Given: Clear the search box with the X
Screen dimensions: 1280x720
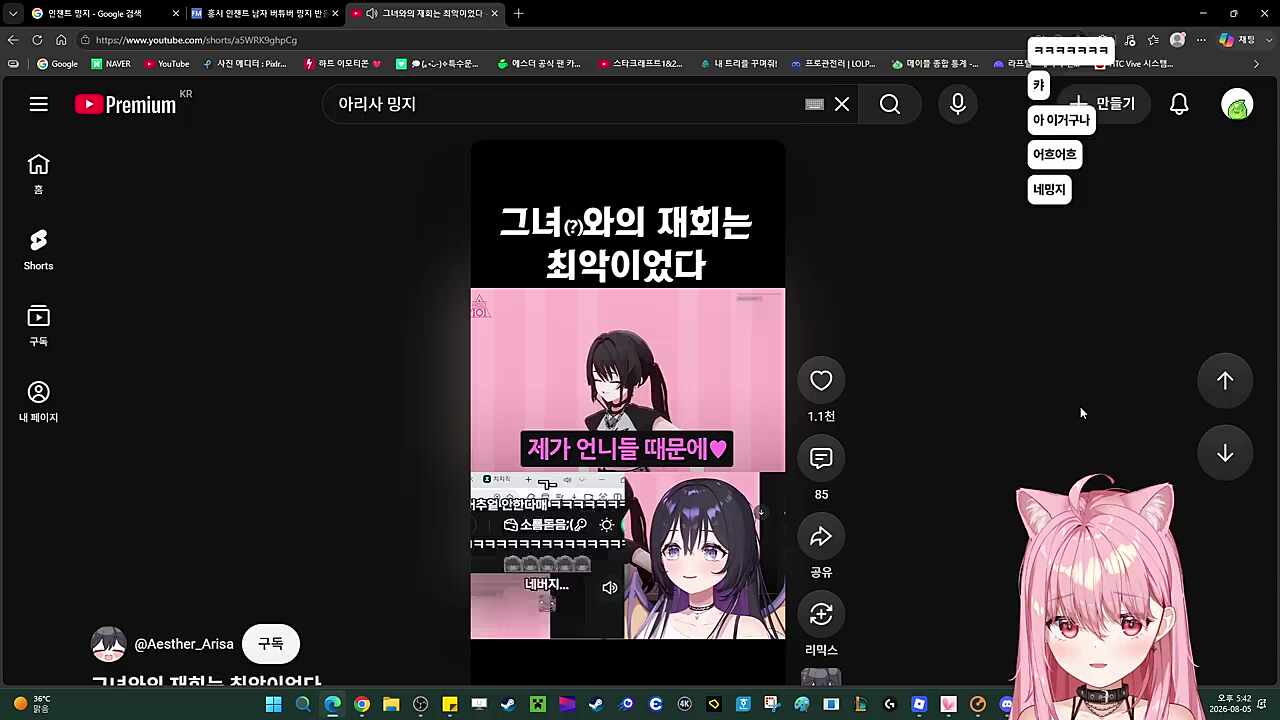Looking at the screenshot, I should pyautogui.click(x=842, y=104).
